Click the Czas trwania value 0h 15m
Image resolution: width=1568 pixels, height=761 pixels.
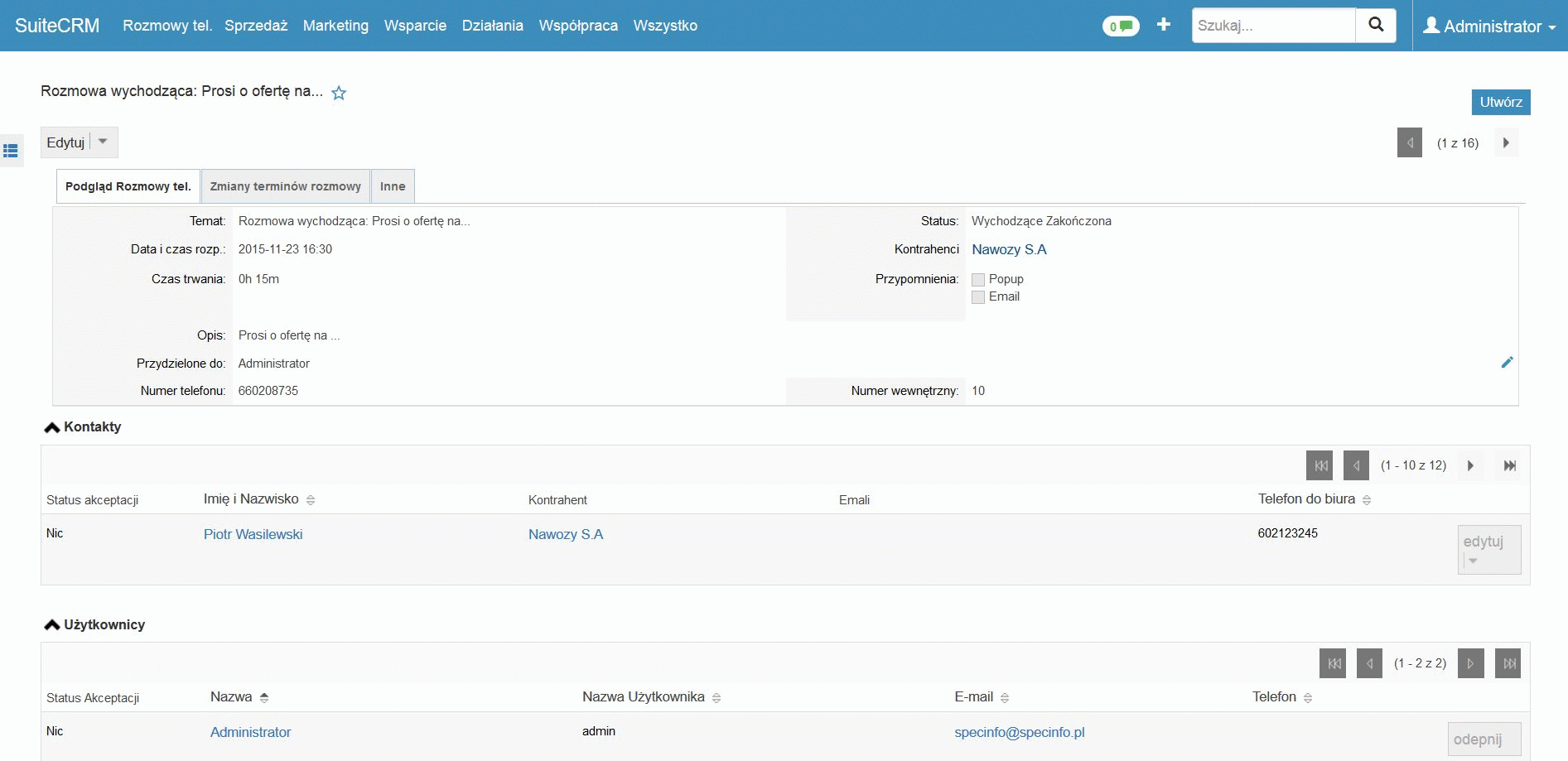[x=258, y=279]
